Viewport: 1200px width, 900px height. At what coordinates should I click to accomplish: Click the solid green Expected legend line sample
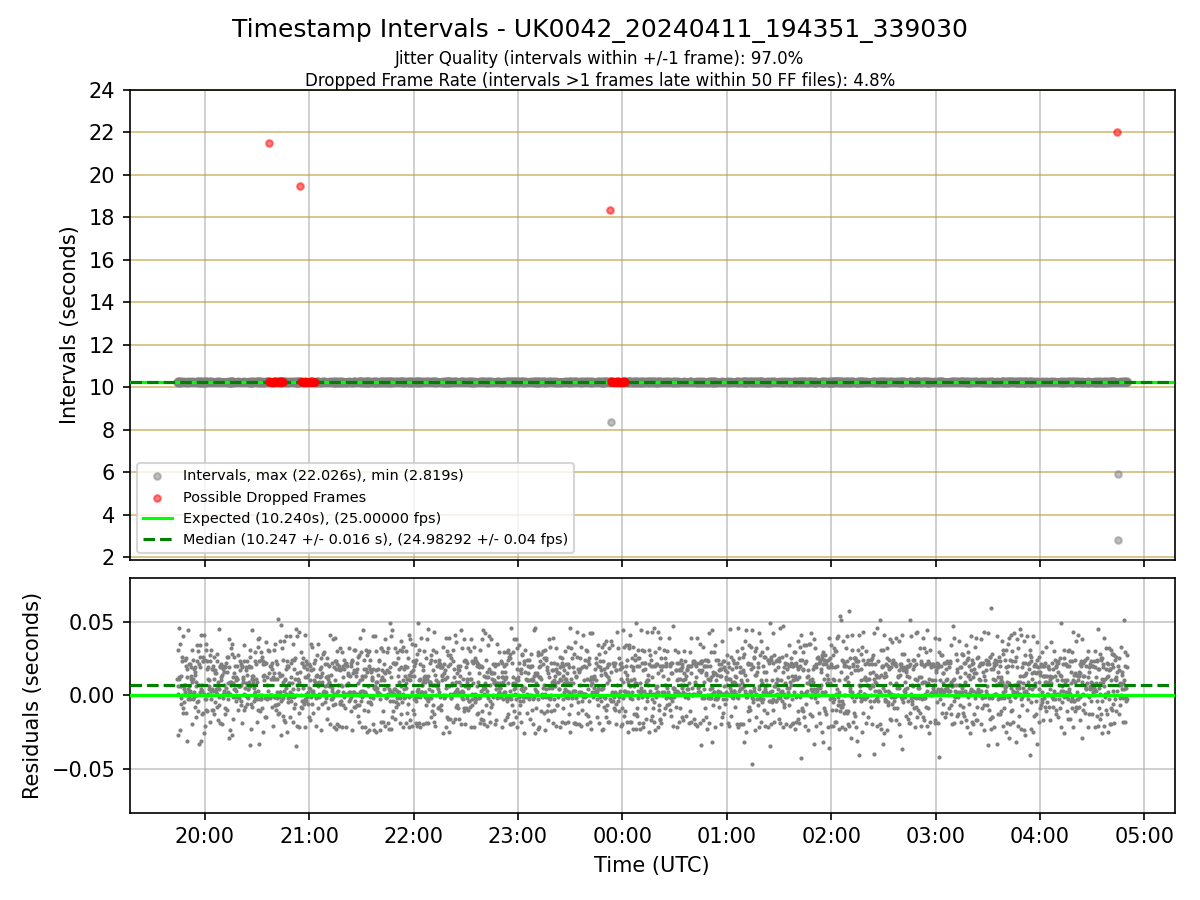[x=157, y=518]
